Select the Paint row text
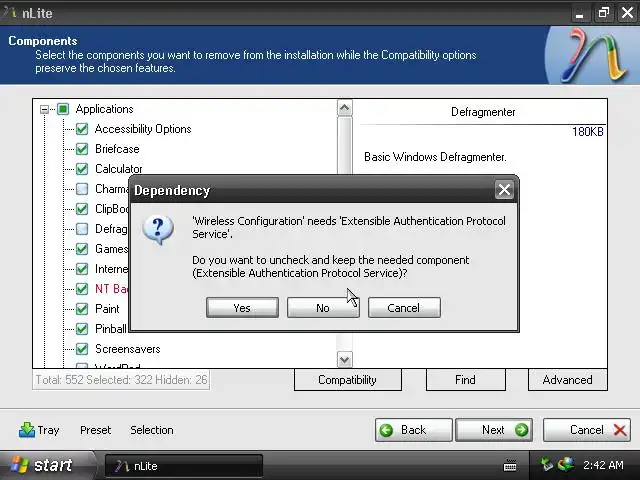The height and width of the screenshot is (480, 640). [107, 309]
